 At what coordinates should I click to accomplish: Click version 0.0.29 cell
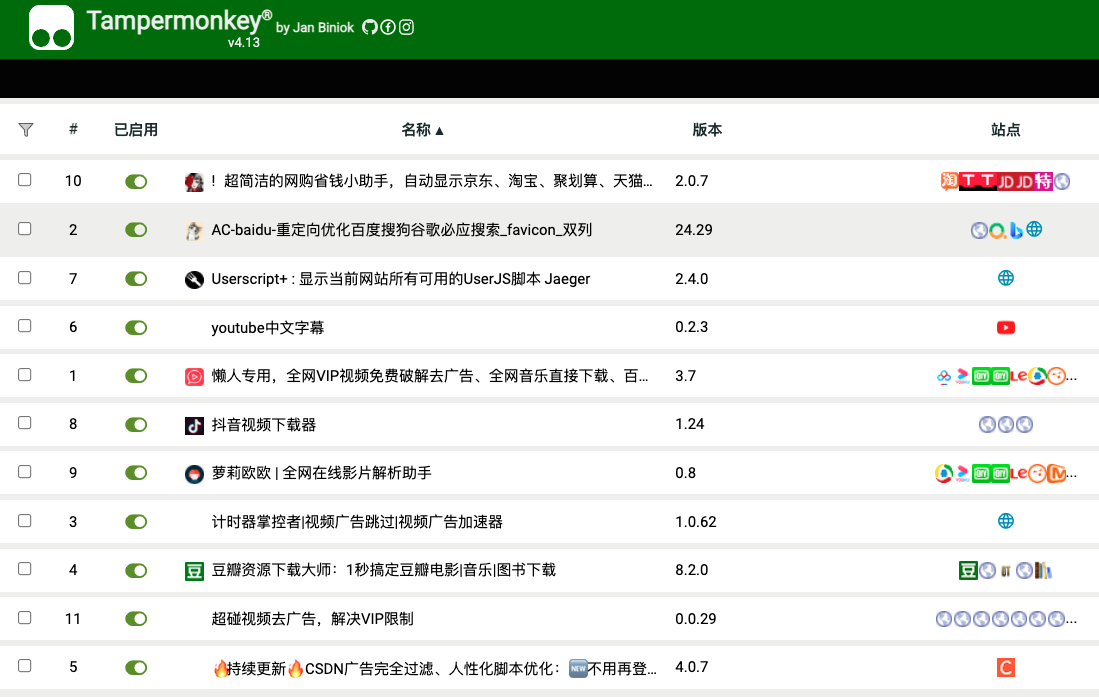[696, 618]
